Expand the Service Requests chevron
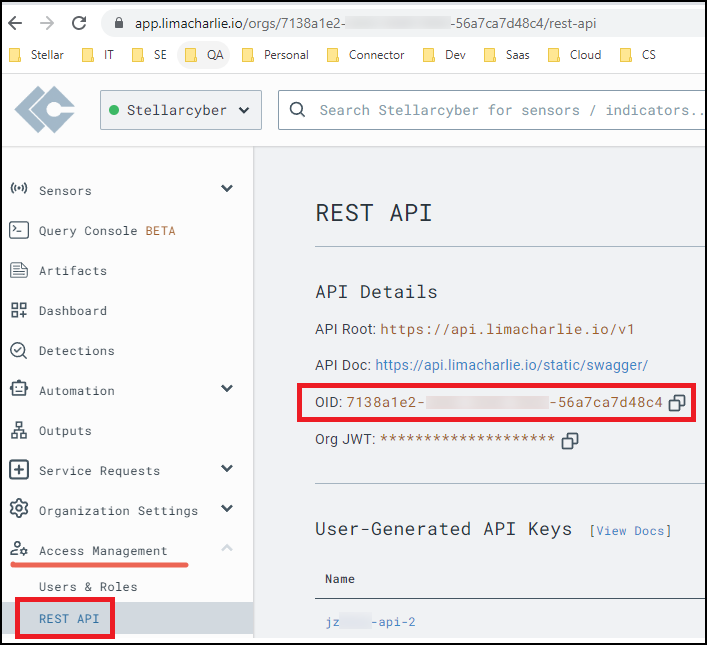Screen dimensions: 707x645 pyautogui.click(x=227, y=469)
